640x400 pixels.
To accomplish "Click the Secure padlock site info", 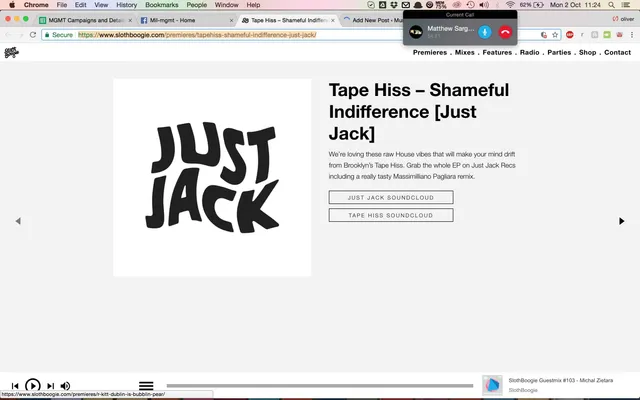I will pyautogui.click(x=59, y=35).
